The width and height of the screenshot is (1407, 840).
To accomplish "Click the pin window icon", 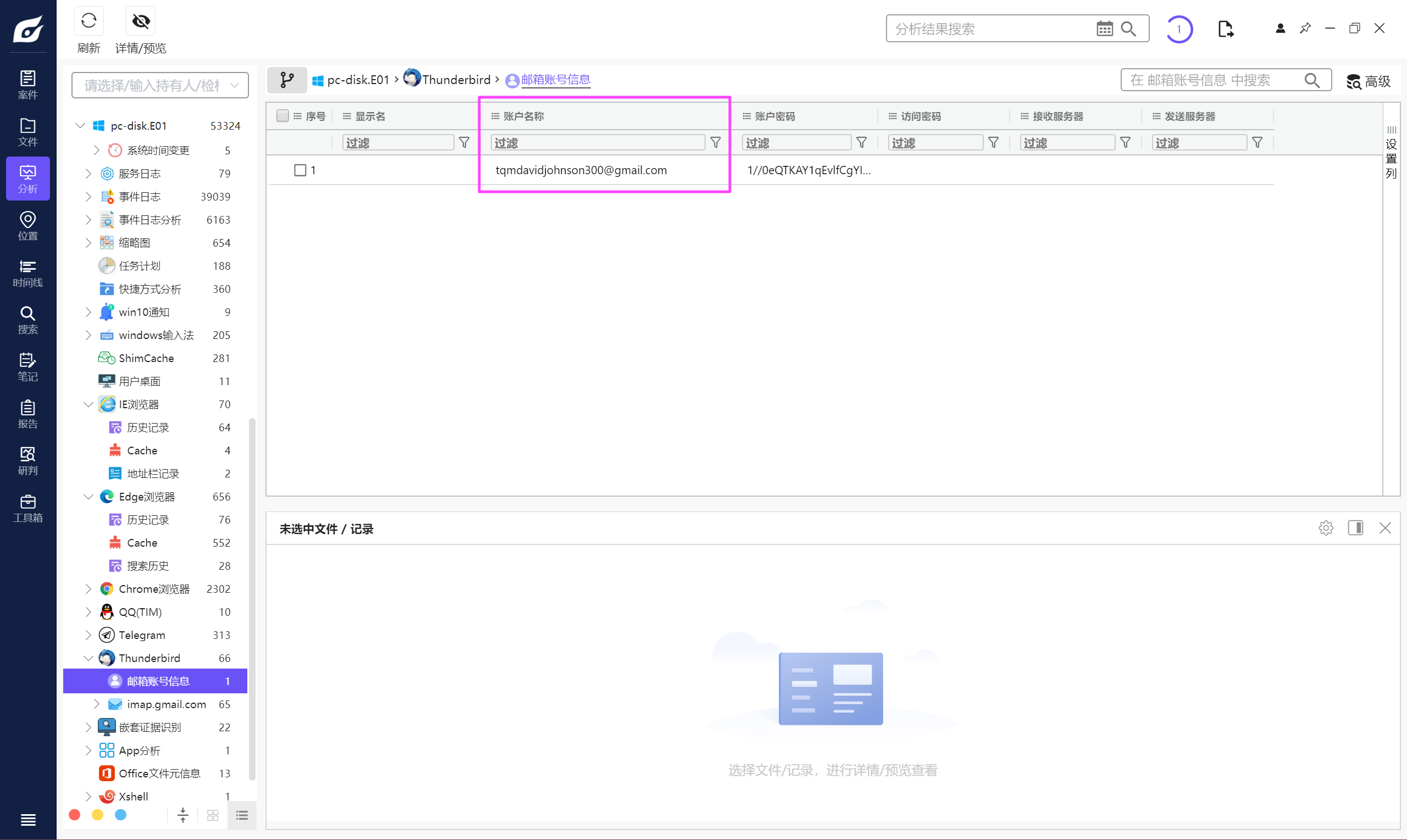I will coord(1305,29).
